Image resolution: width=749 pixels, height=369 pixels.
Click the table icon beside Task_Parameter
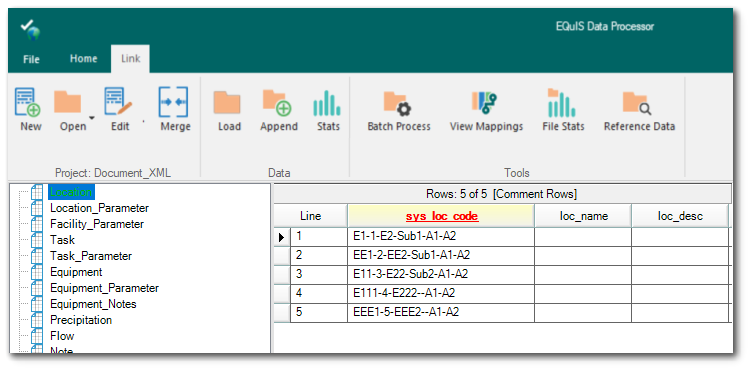pyautogui.click(x=37, y=256)
